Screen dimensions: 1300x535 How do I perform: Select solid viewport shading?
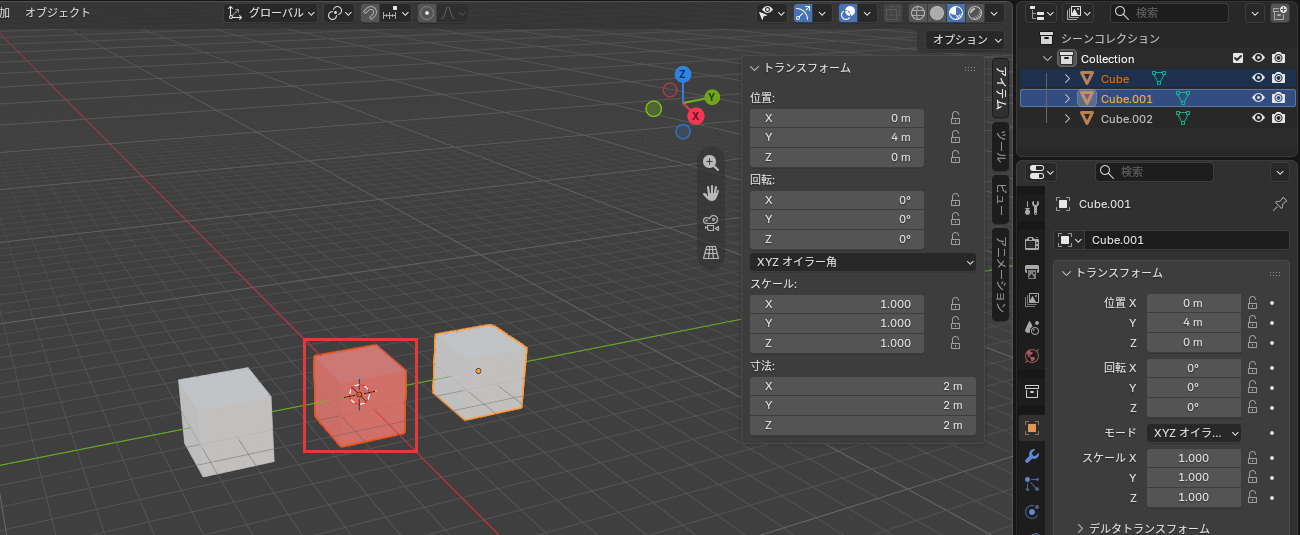tap(936, 13)
